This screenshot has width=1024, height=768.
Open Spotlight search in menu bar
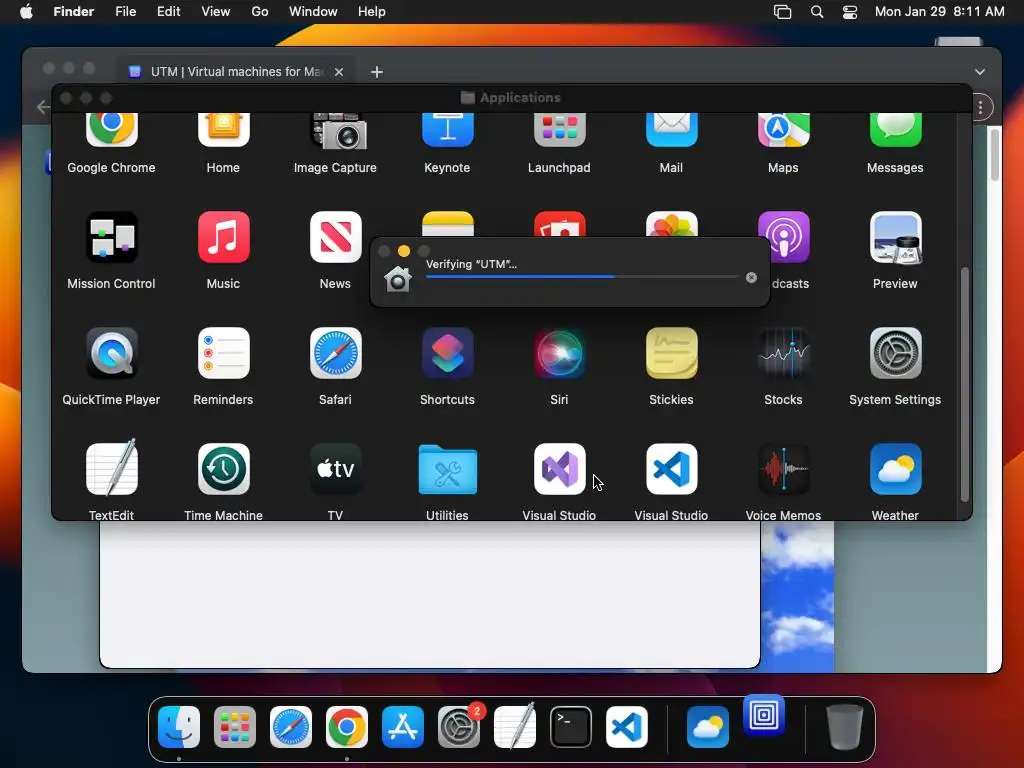click(x=817, y=12)
